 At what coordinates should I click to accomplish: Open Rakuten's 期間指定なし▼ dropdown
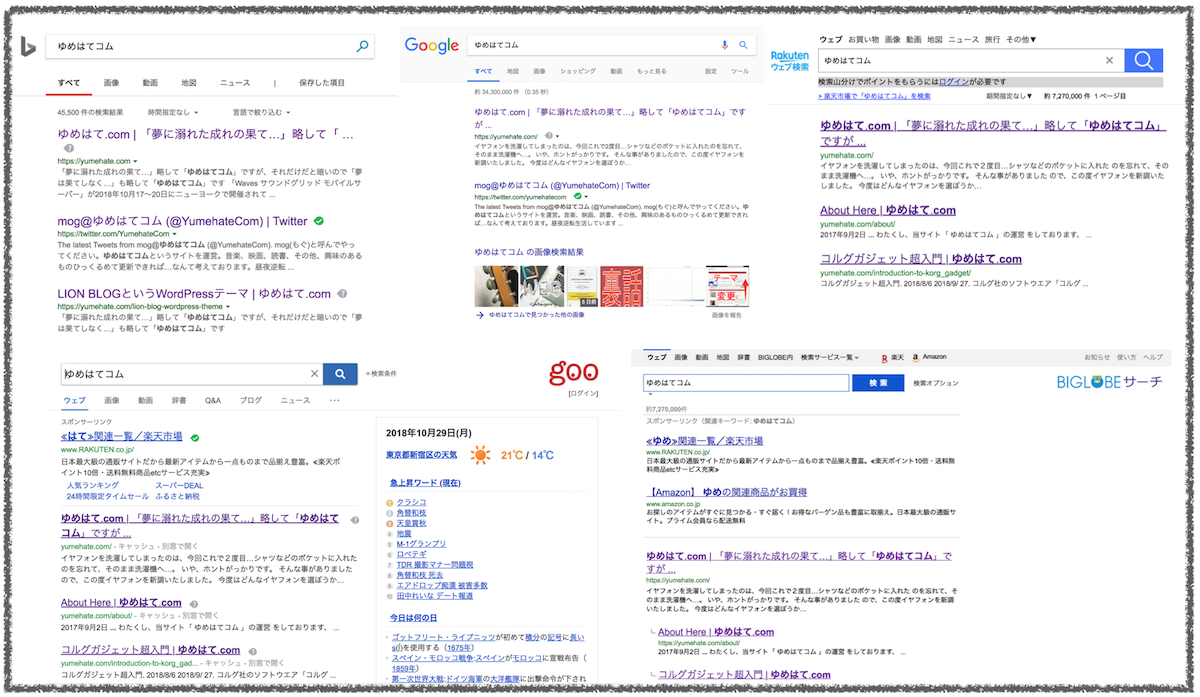pyautogui.click(x=1008, y=96)
